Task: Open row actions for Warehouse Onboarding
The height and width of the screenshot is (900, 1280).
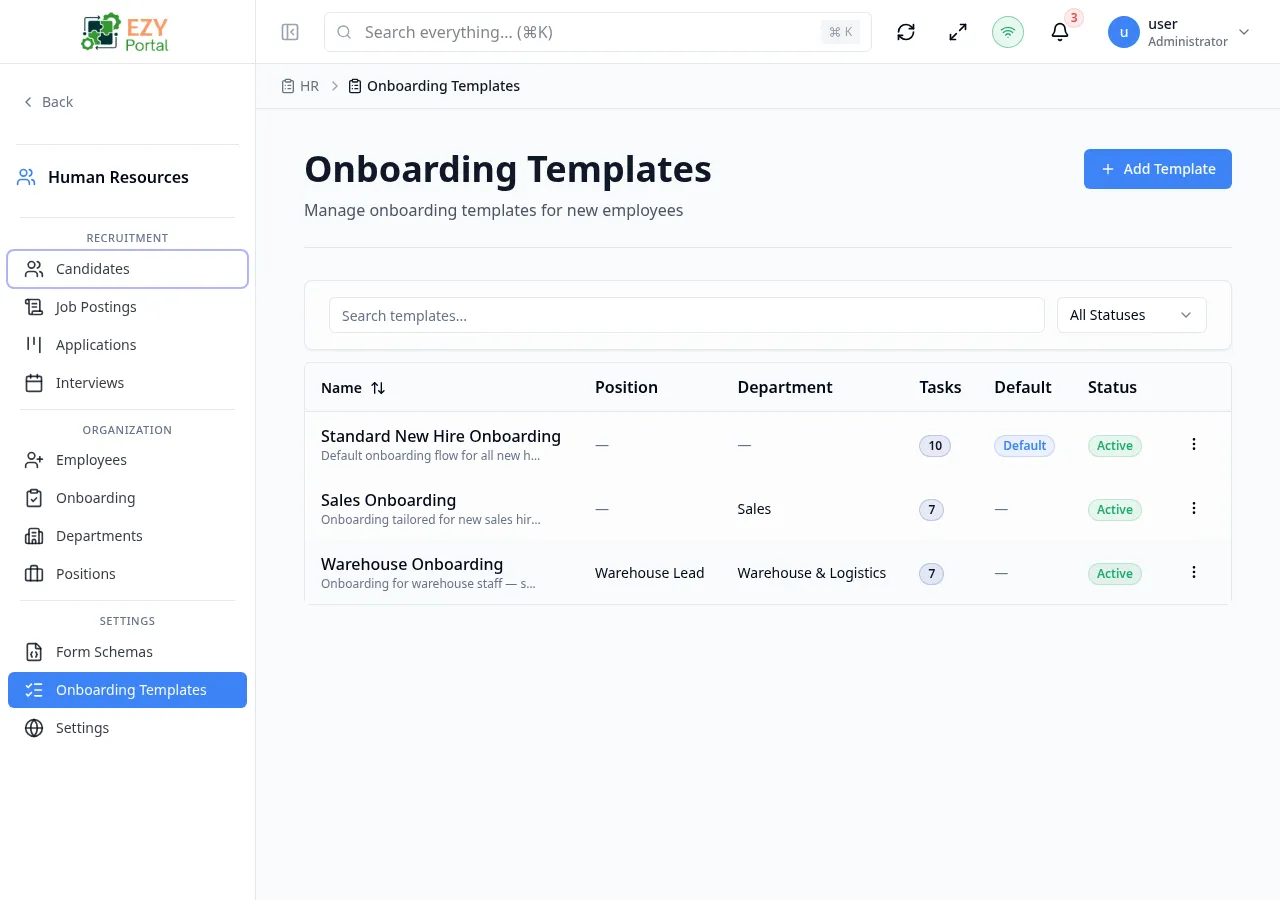Action: click(1194, 572)
